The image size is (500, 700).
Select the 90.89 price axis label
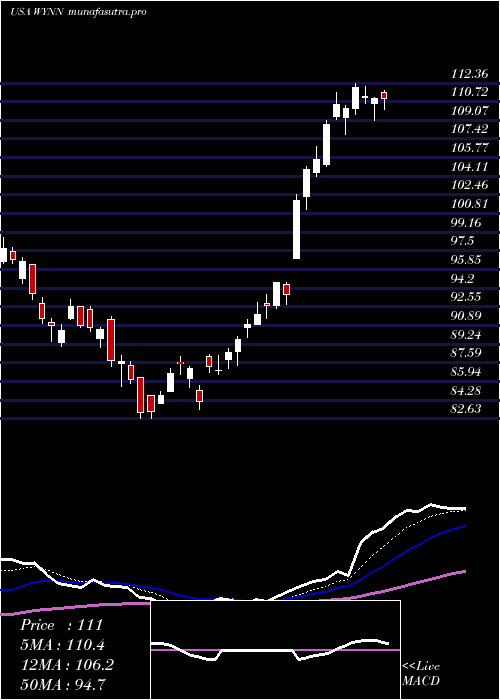[467, 316]
